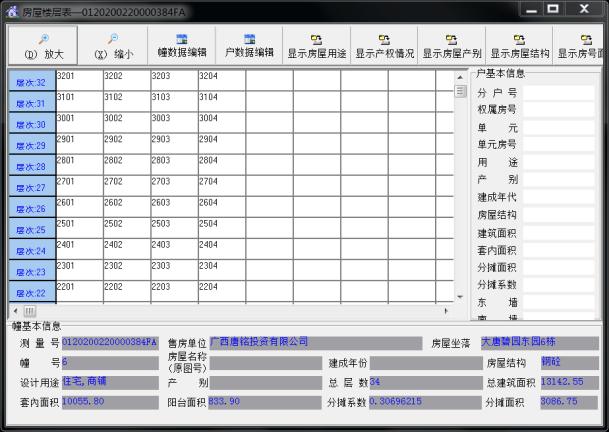Select room cell 3204
This screenshot has width=609, height=432.
pyautogui.click(x=222, y=81)
